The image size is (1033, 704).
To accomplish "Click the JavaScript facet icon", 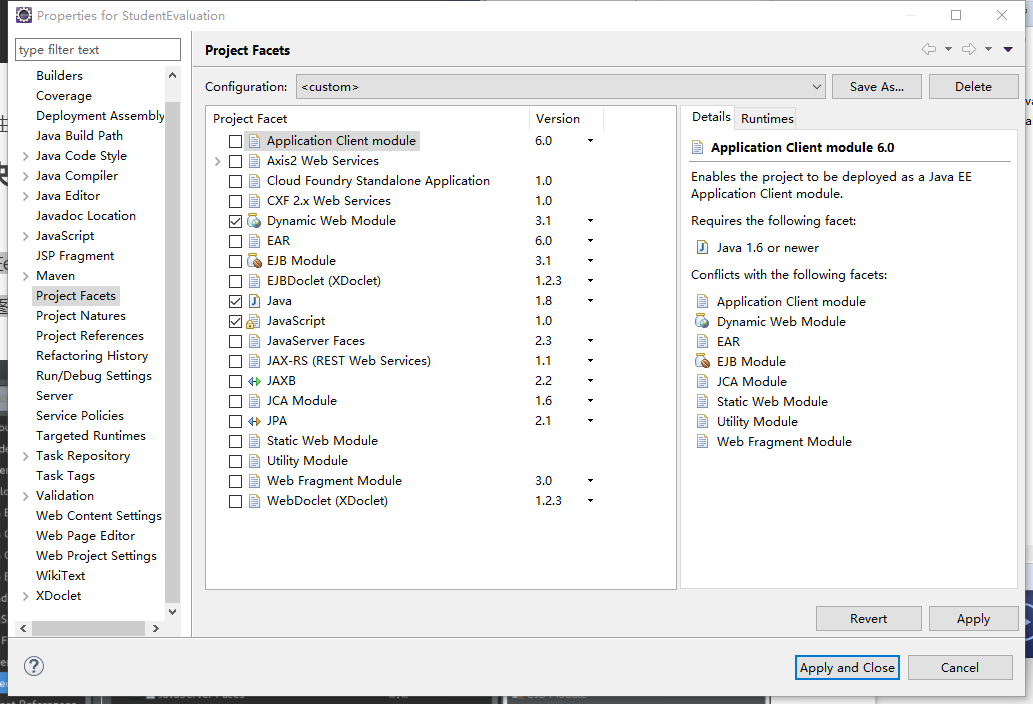I will pyautogui.click(x=254, y=321).
